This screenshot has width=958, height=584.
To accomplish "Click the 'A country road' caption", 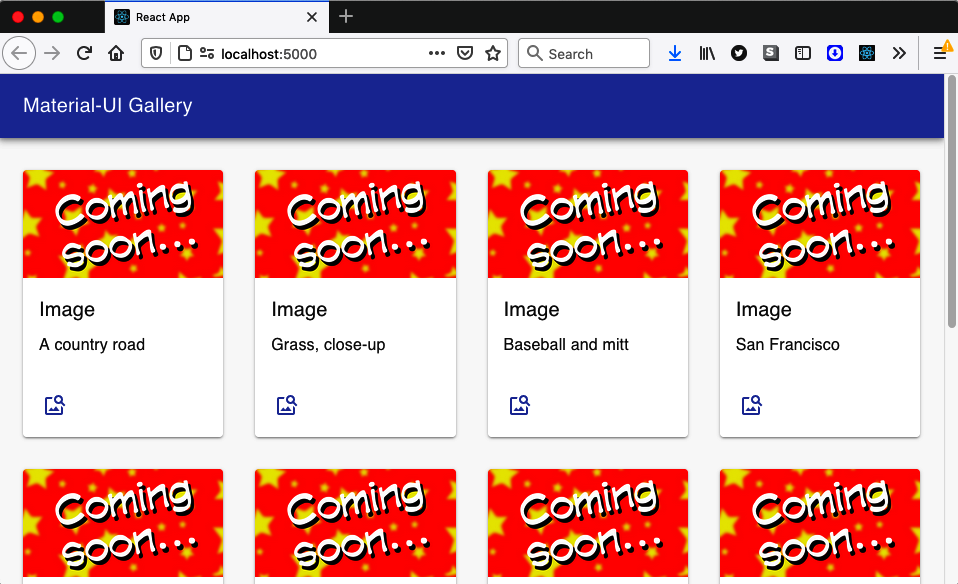I will point(92,345).
